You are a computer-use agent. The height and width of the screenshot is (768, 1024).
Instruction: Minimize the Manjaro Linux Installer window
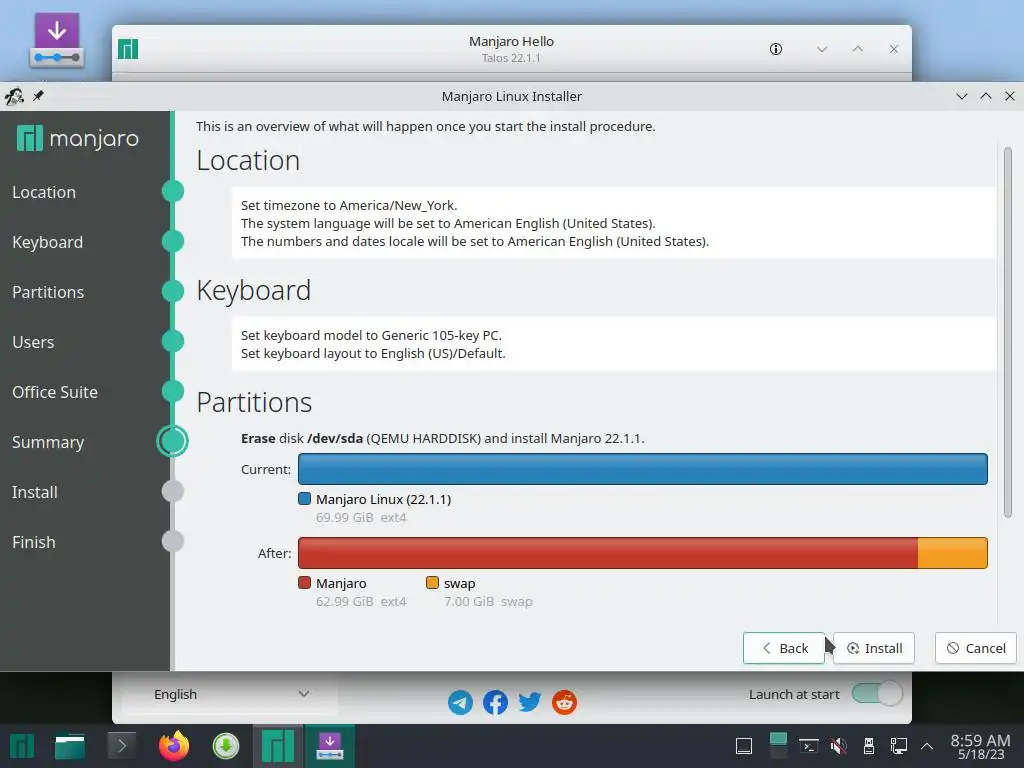[962, 96]
